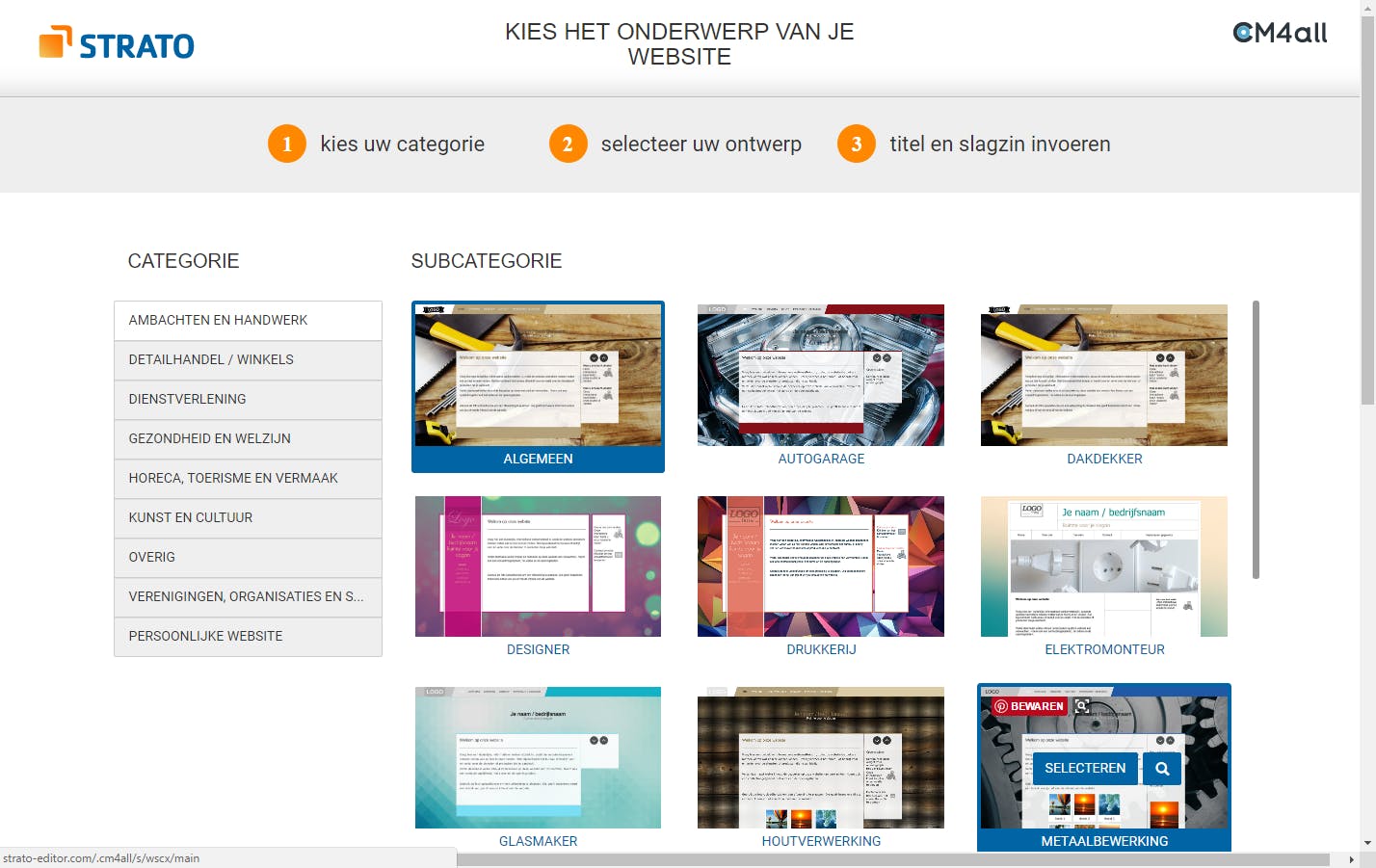This screenshot has width=1376, height=868.
Task: Click the subcategory list scrollbar
Action: [1256, 439]
